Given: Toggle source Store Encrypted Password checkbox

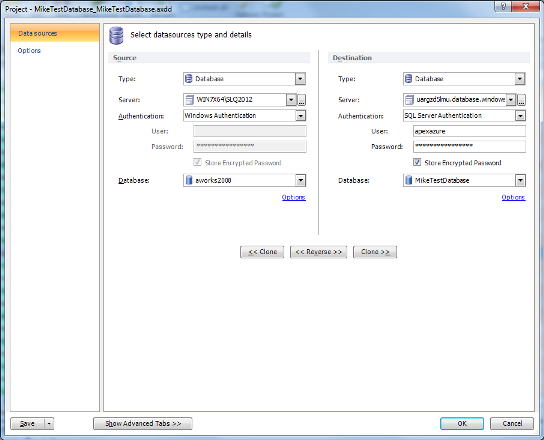Looking at the screenshot, I should click(x=197, y=162).
